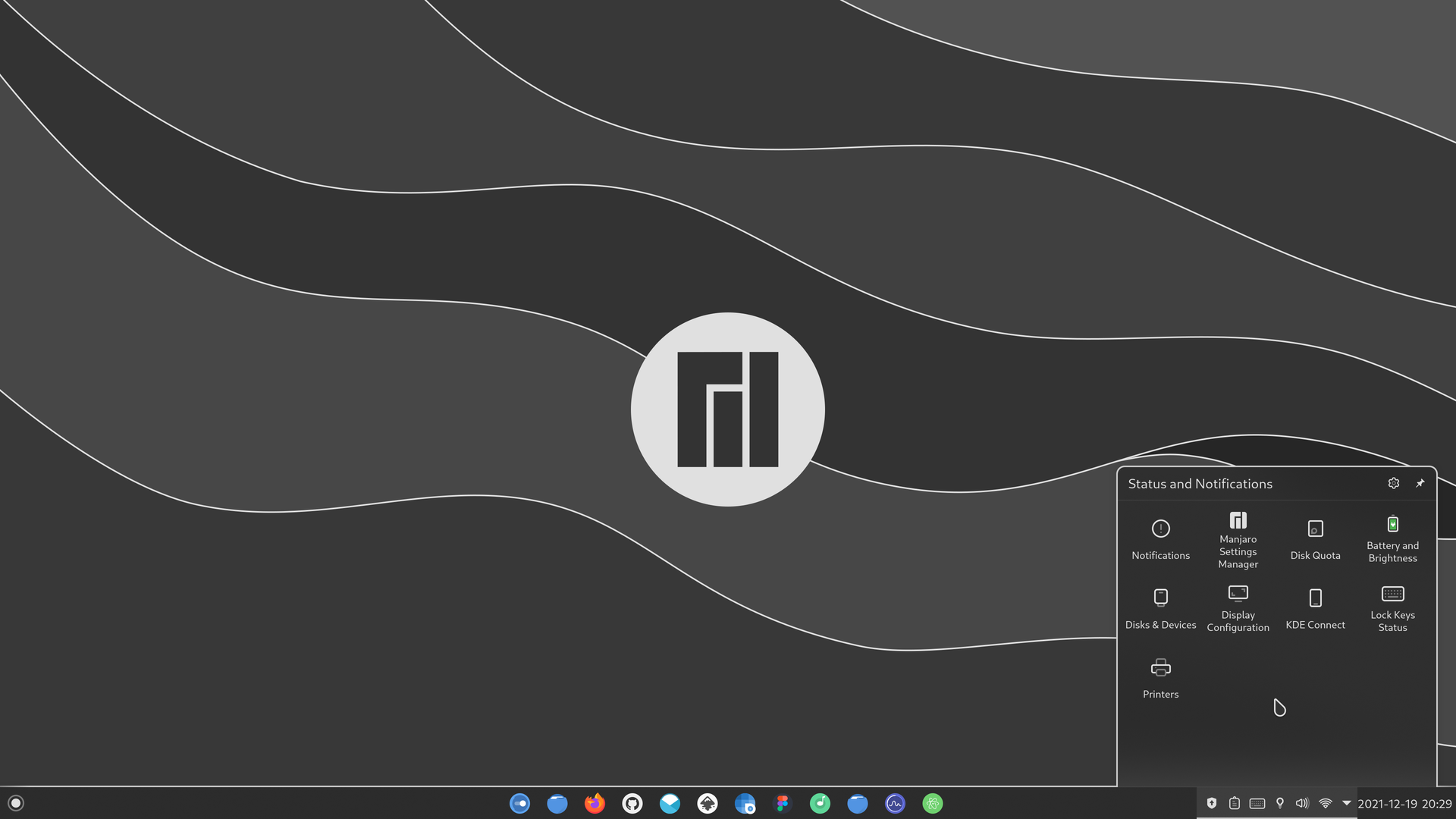The width and height of the screenshot is (1456, 819).
Task: Open the blue pixel-grid app icon in the taskbar
Action: click(x=745, y=803)
